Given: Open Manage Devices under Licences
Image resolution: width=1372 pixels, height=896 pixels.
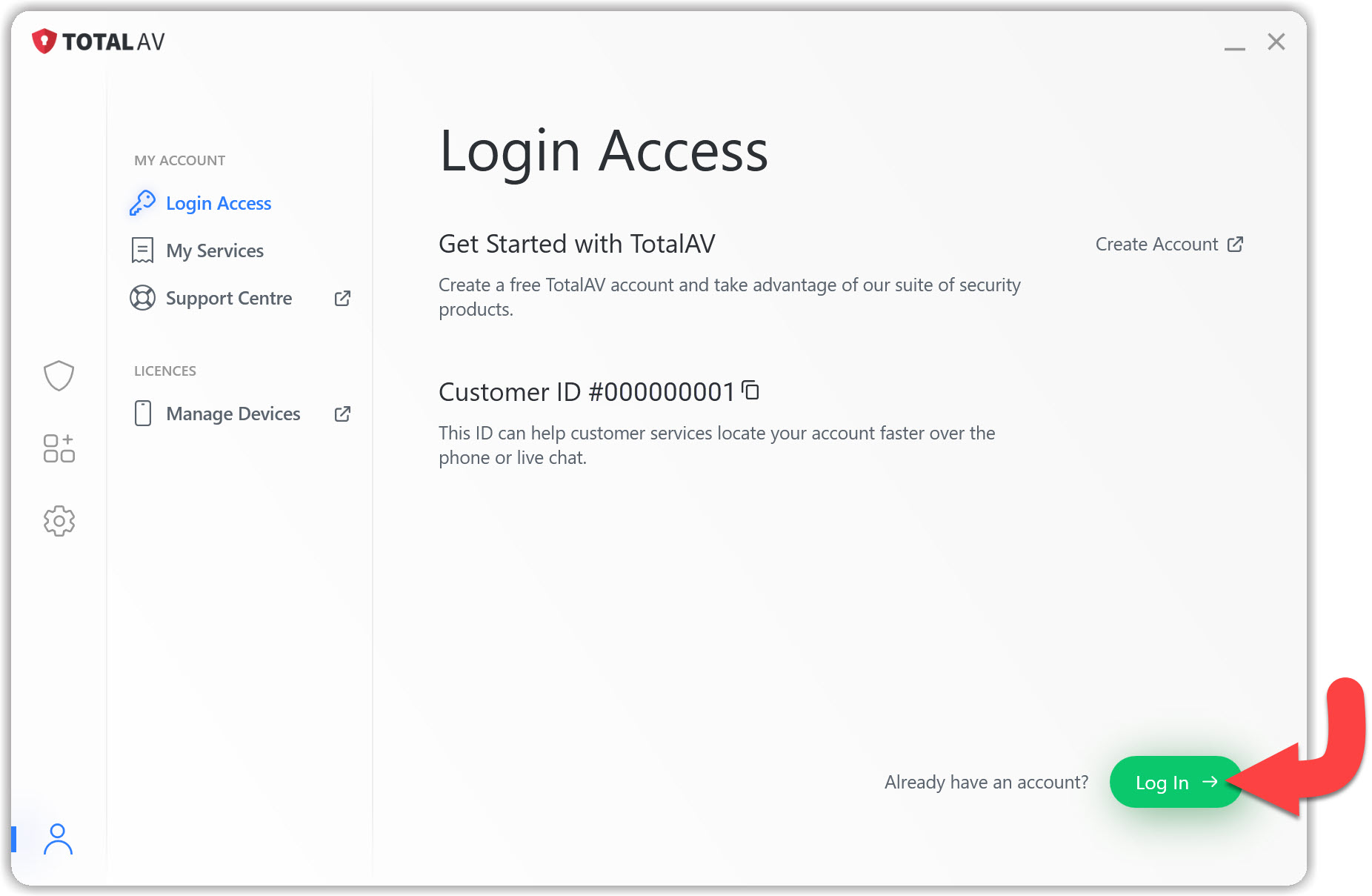Looking at the screenshot, I should 233,414.
